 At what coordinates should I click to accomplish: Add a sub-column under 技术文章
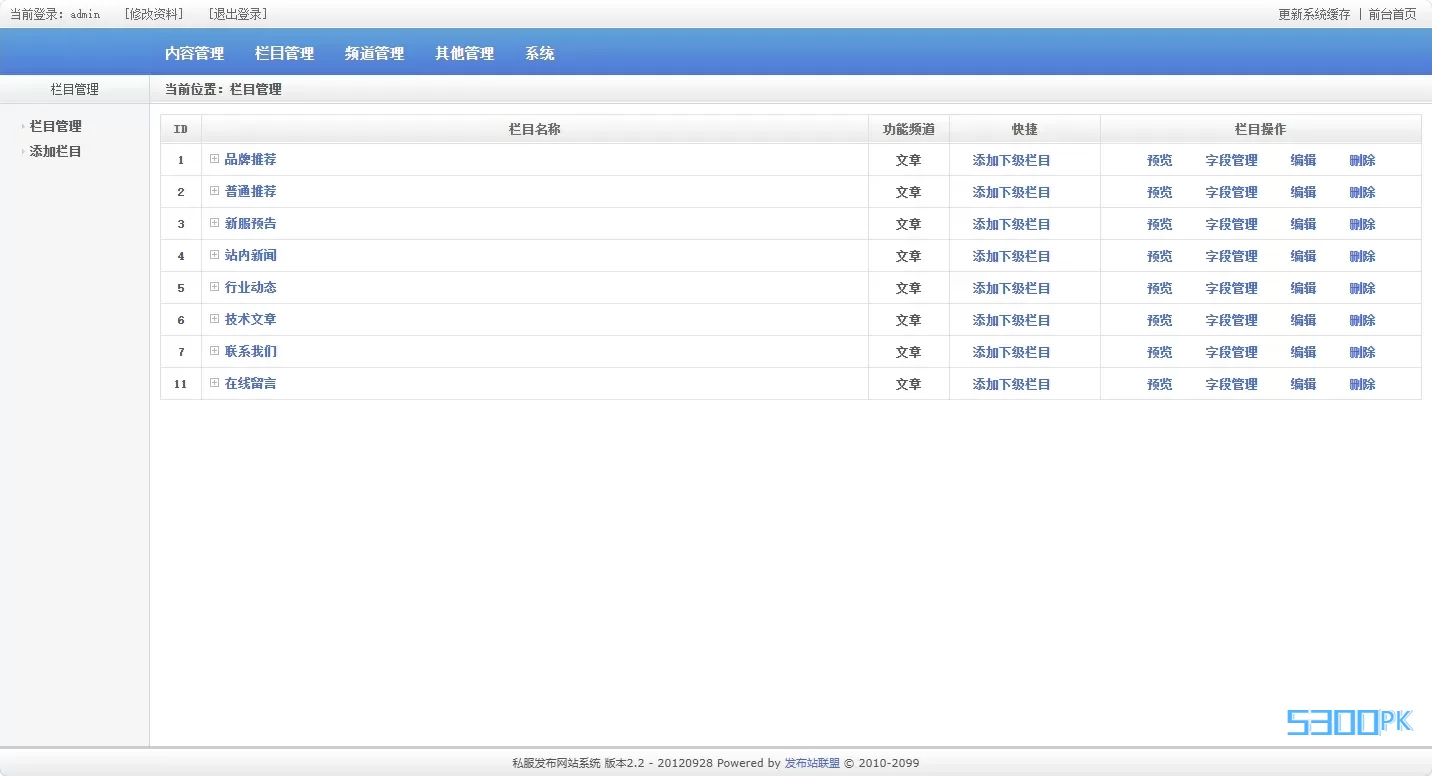click(x=1011, y=320)
